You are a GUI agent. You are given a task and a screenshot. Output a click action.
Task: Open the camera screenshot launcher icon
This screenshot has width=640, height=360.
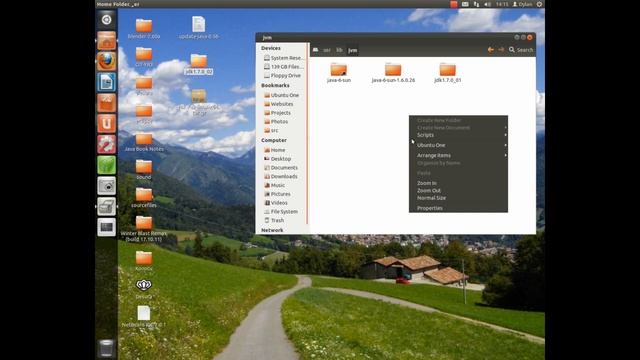[x=106, y=186]
